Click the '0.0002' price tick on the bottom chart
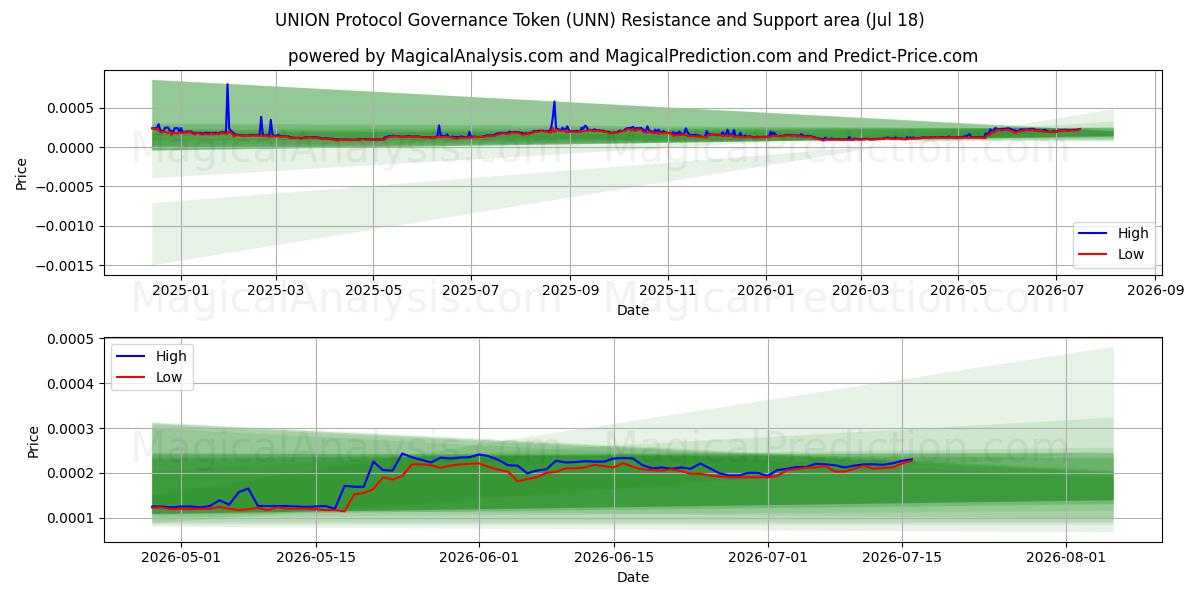The image size is (1200, 600). click(72, 473)
